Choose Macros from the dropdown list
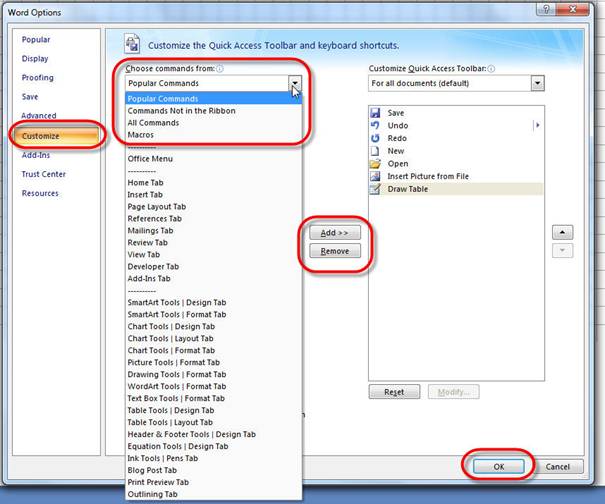The width and height of the screenshot is (605, 504). [x=213, y=135]
